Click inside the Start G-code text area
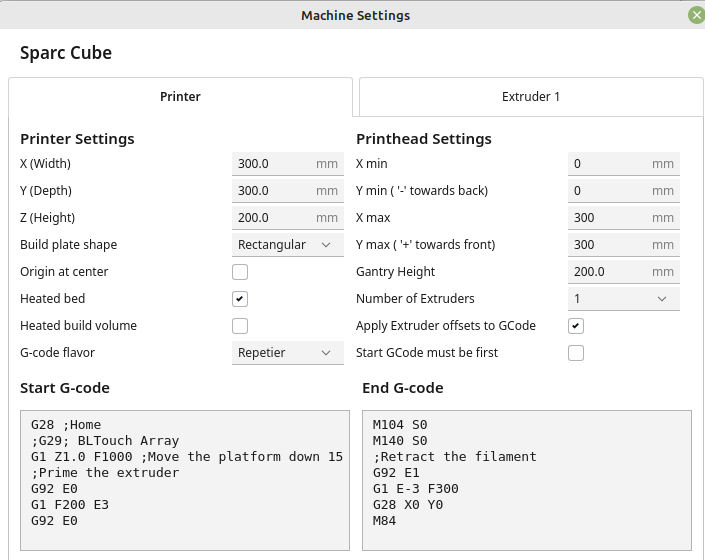Viewport: 705px width, 560px height. (184, 480)
